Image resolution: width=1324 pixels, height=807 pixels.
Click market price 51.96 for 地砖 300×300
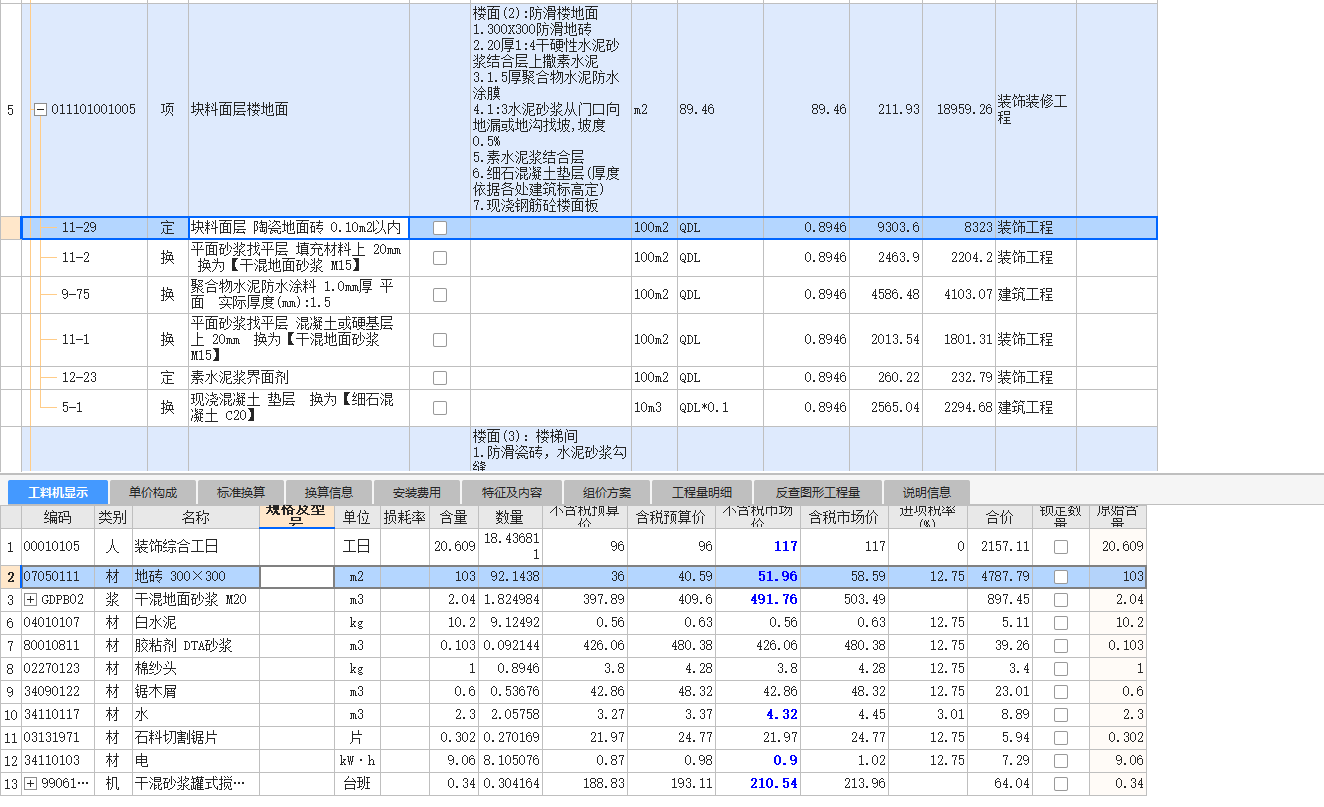click(757, 577)
